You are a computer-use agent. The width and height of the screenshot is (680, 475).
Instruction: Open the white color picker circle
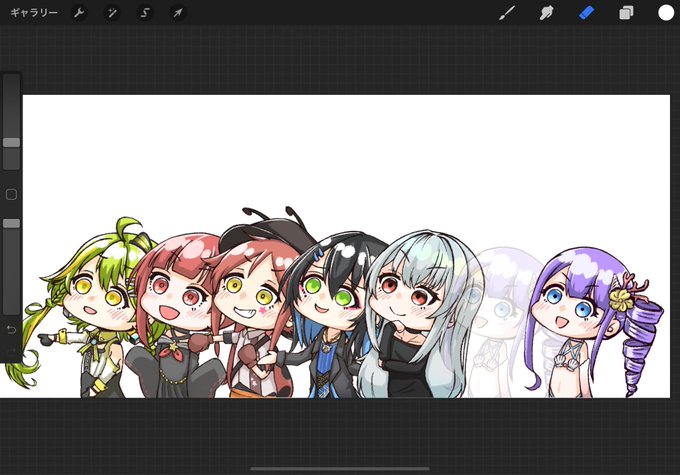[x=666, y=13]
